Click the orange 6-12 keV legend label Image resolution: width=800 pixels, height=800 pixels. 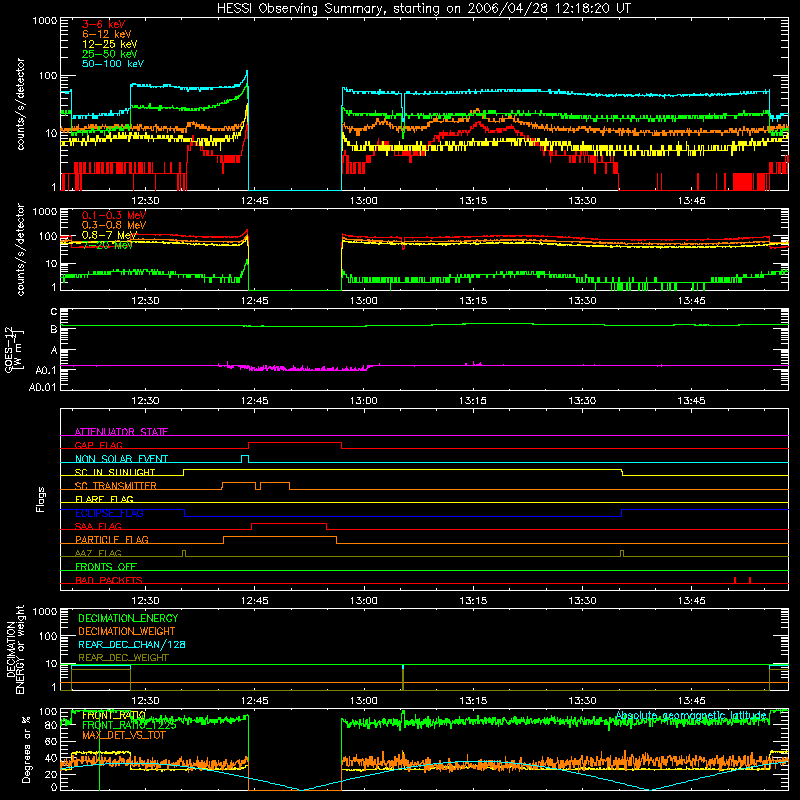(107, 34)
